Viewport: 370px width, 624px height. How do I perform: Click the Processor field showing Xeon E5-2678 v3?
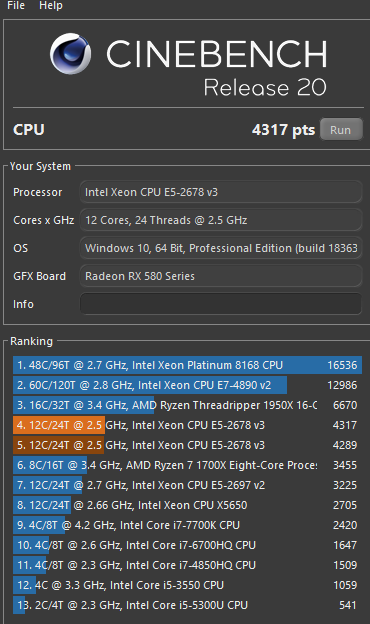221,192
